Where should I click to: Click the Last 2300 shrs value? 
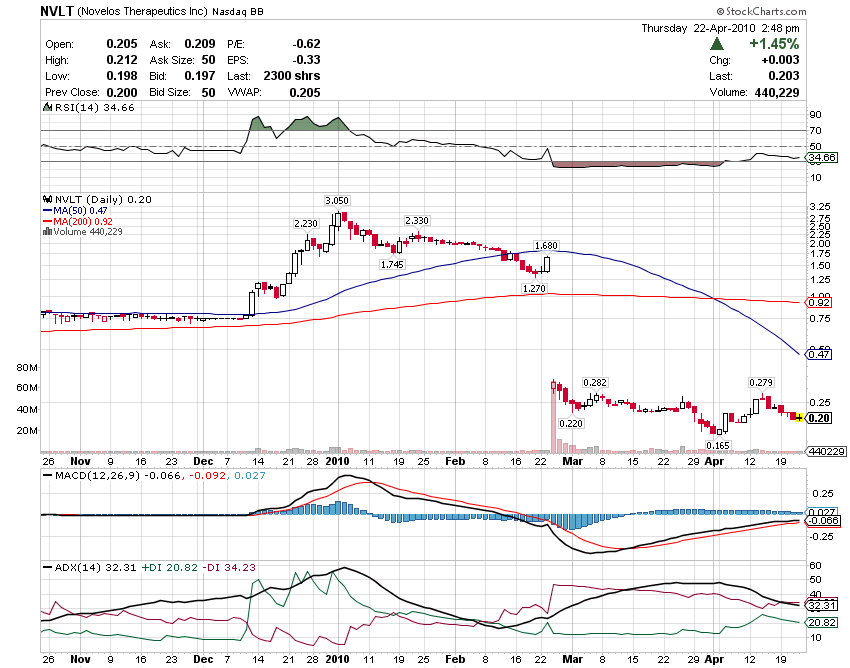(292, 76)
